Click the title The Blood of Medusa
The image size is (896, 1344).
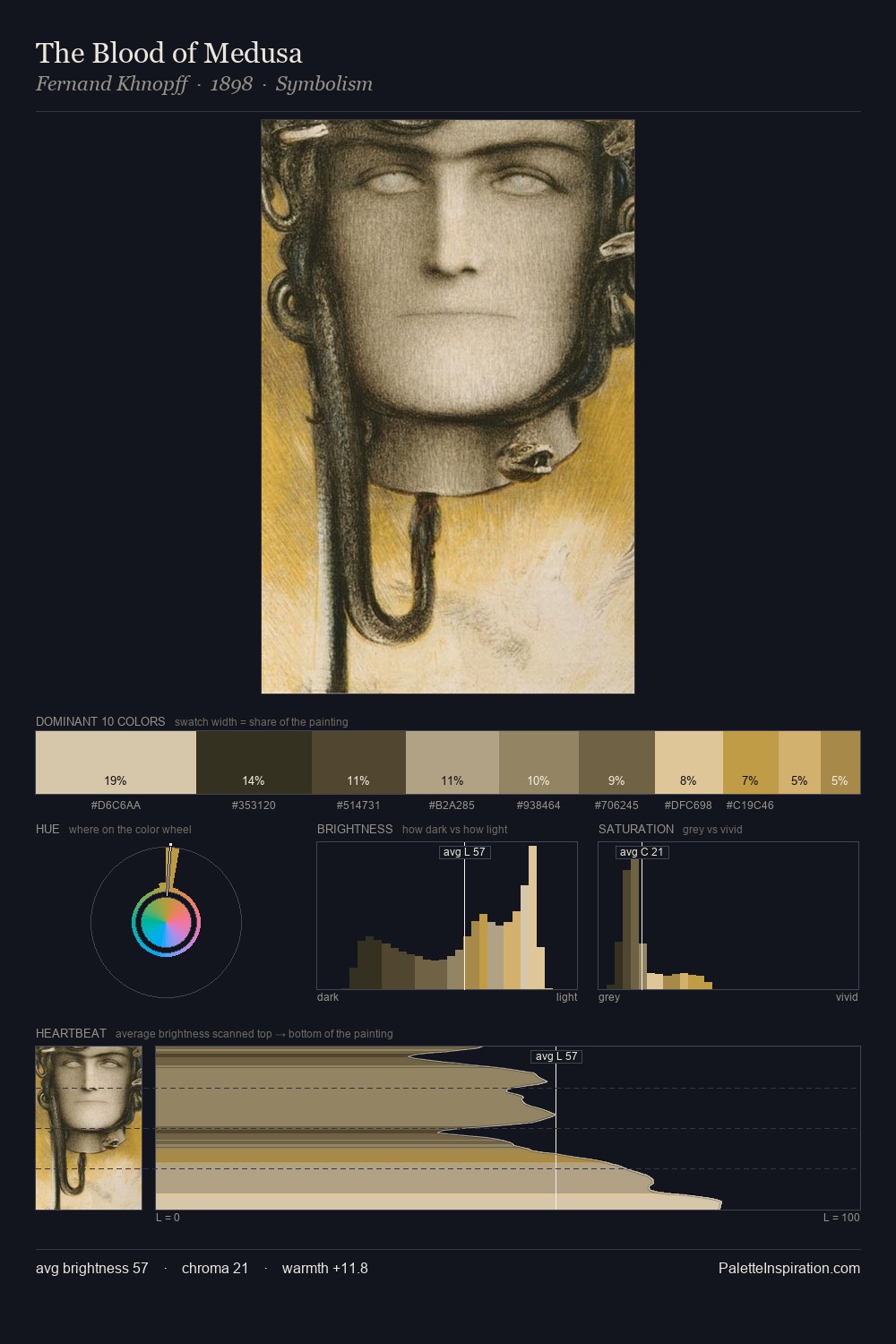[168, 53]
